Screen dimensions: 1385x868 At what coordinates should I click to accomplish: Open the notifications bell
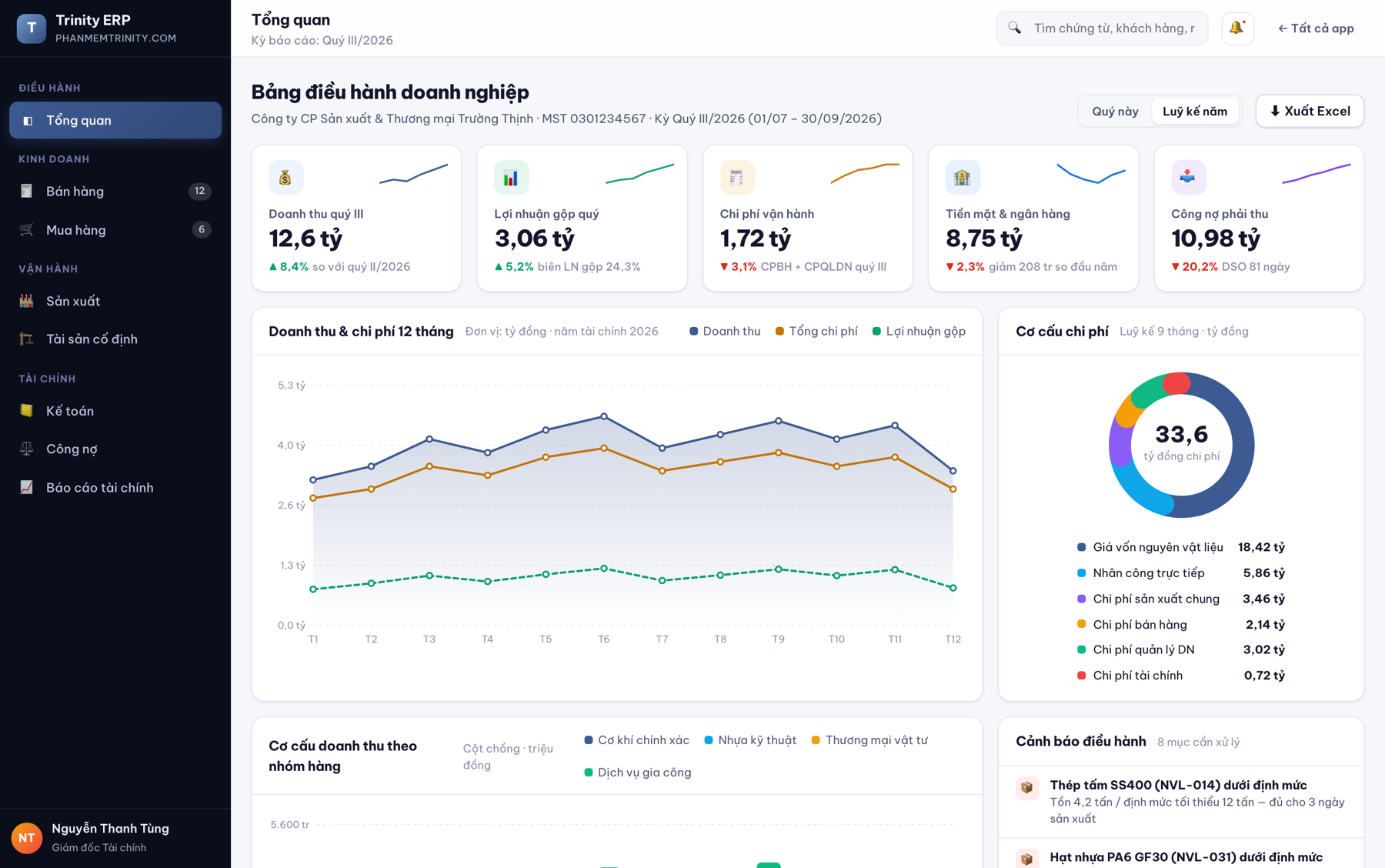pos(1237,28)
